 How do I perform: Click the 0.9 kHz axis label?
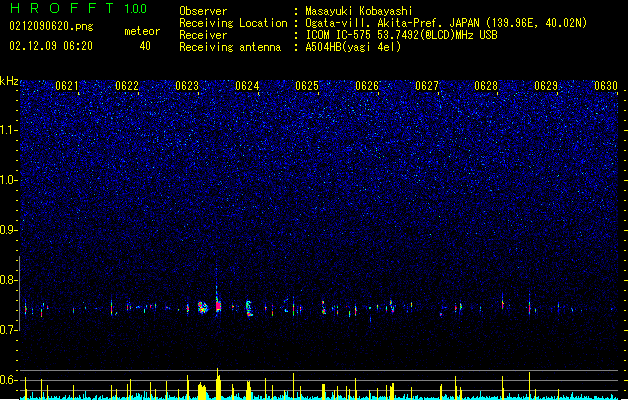[8, 230]
